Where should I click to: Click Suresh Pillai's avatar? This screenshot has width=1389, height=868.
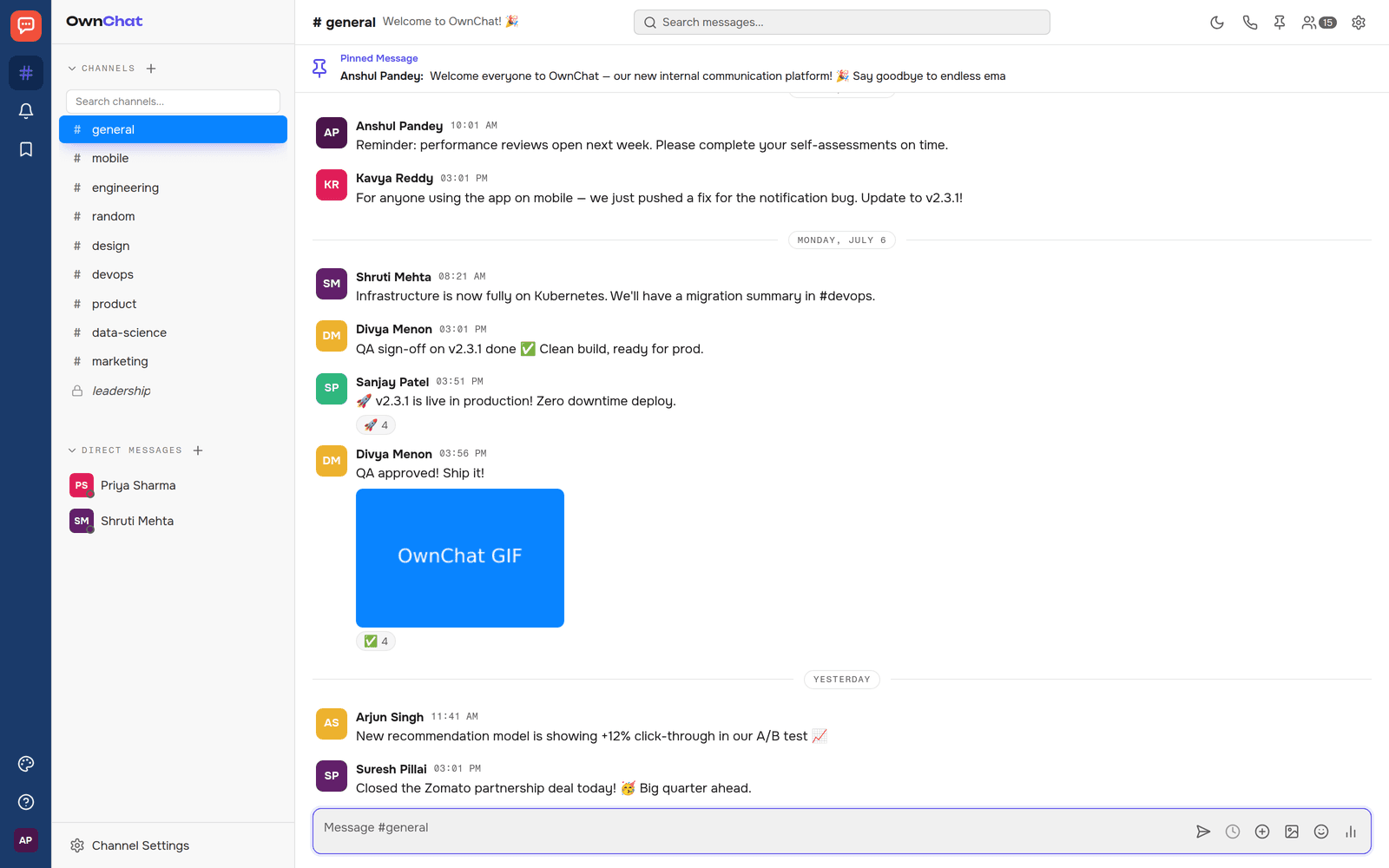[332, 776]
